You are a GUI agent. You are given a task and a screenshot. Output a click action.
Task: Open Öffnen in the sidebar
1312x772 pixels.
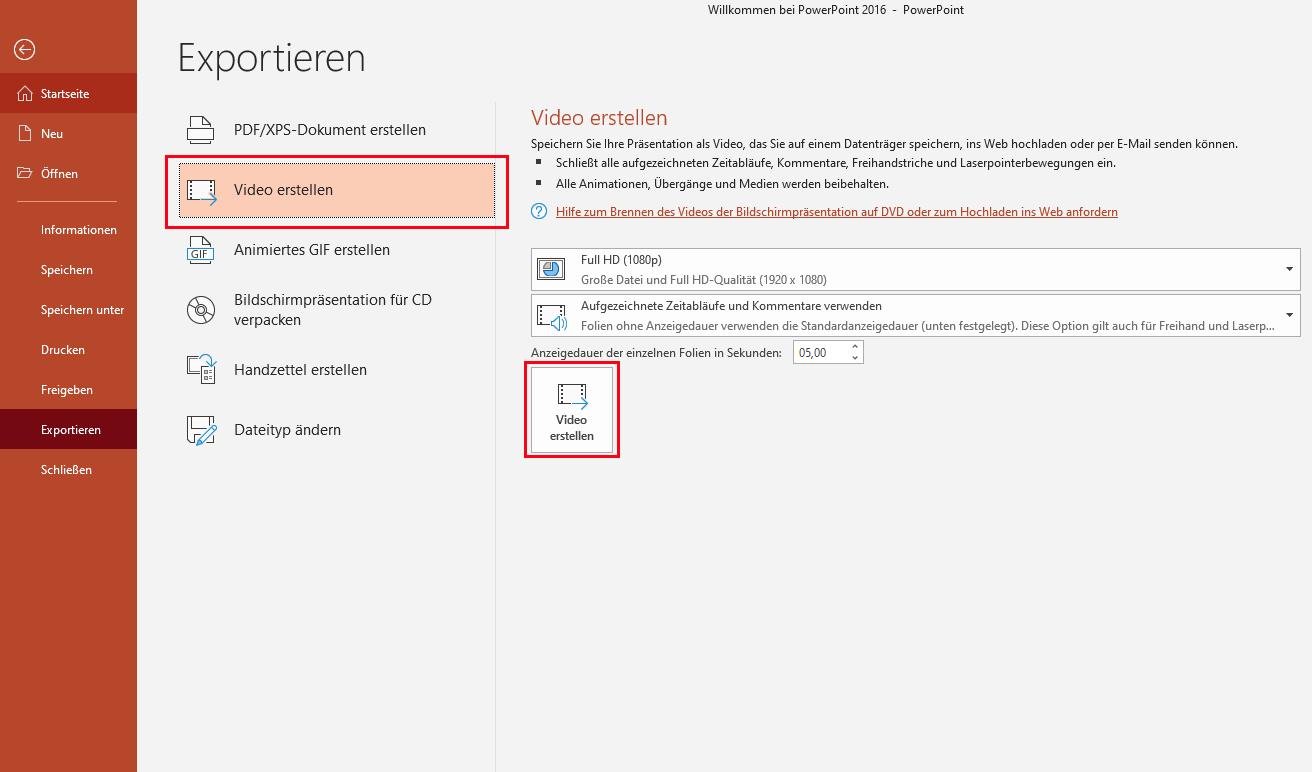[68, 174]
